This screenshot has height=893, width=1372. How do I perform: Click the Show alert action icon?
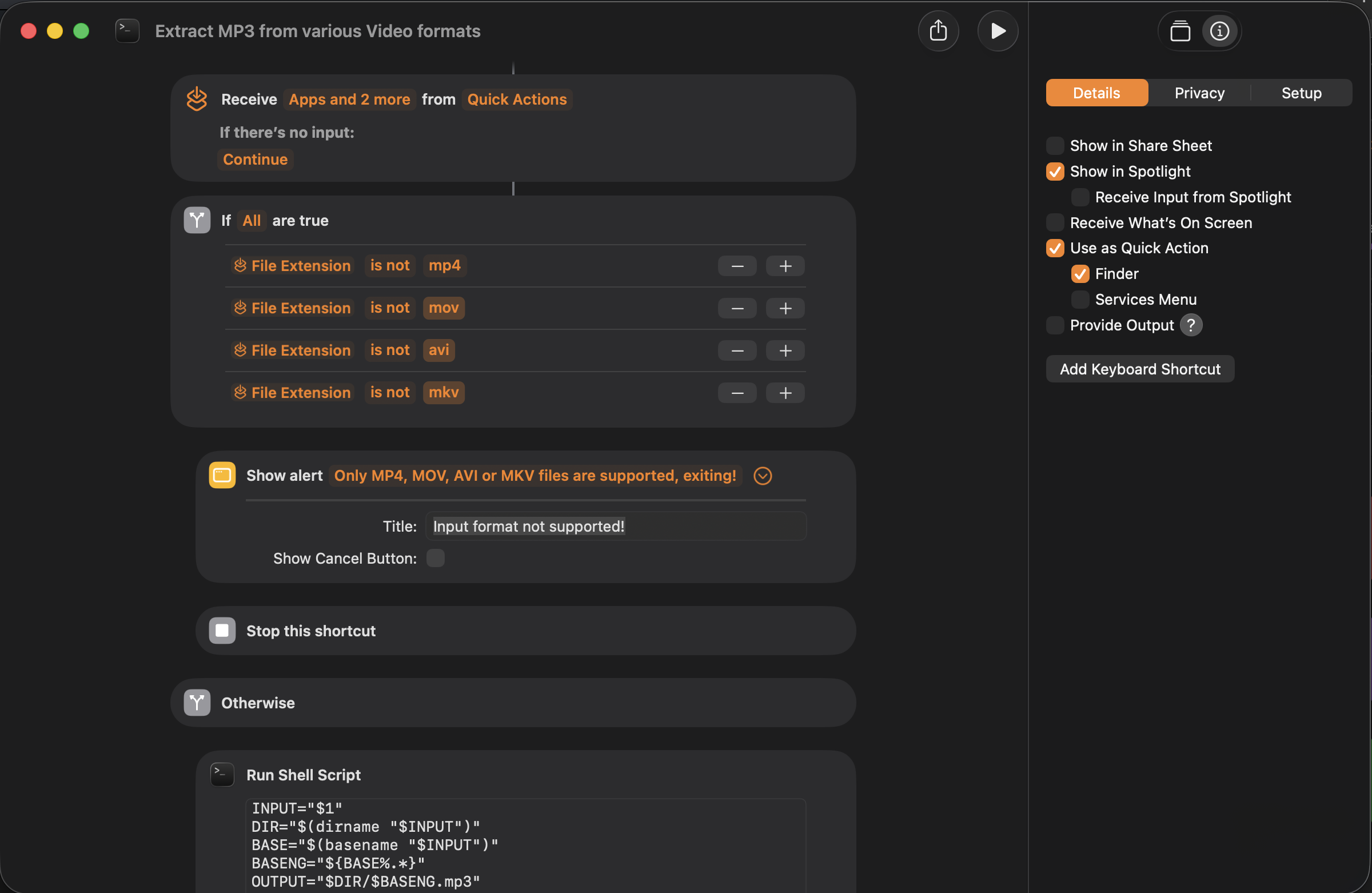(222, 475)
